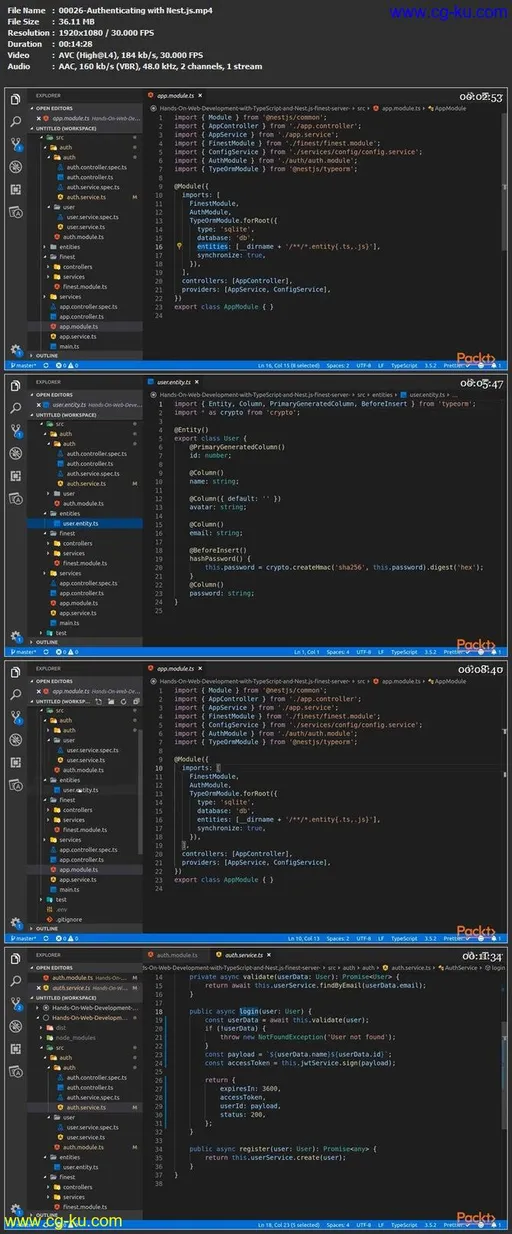Image resolution: width=512 pixels, height=1234 pixels.
Task: Open Debug view in the 00:05:47 frame
Action: click(x=15, y=453)
